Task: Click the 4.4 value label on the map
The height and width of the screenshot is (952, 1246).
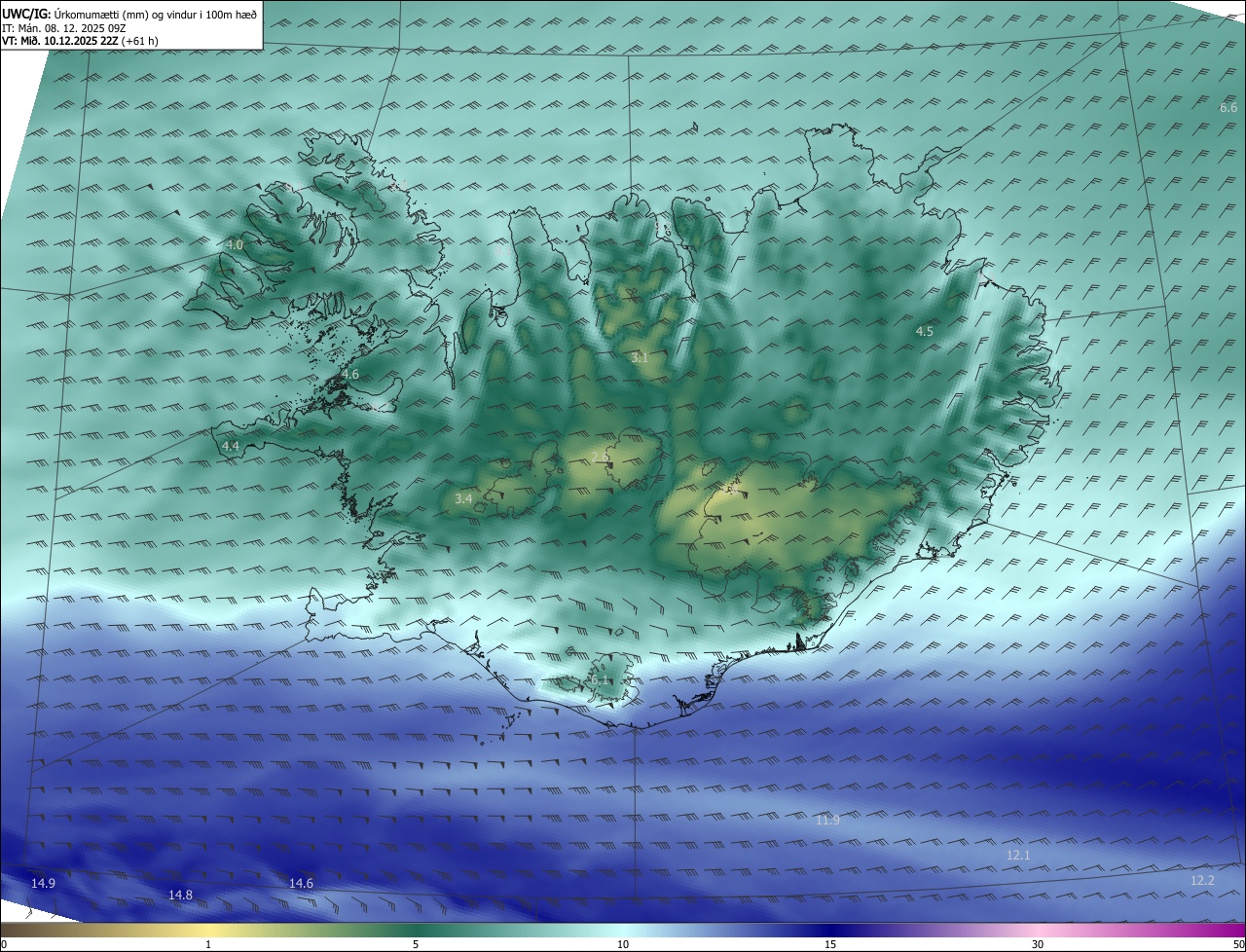Action: pos(231,446)
